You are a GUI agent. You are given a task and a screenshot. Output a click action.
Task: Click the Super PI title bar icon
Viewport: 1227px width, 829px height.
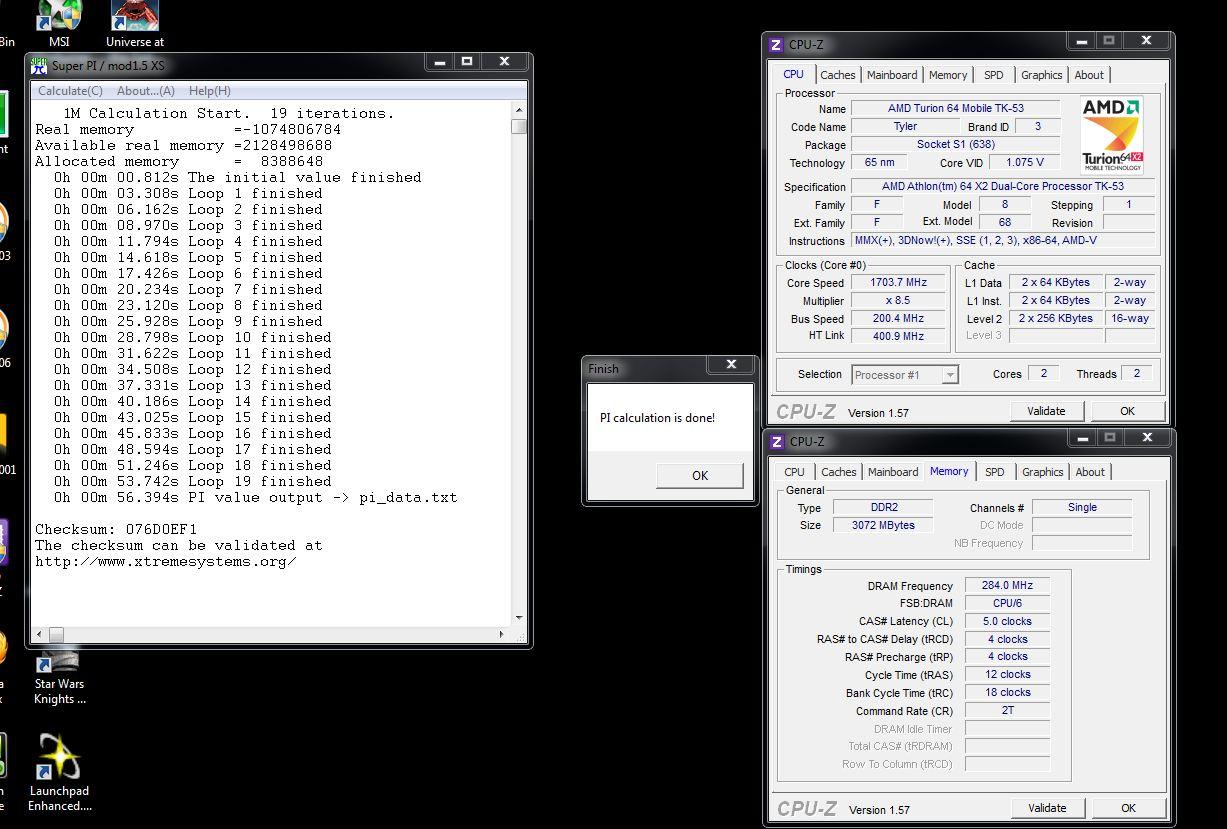[x=40, y=65]
